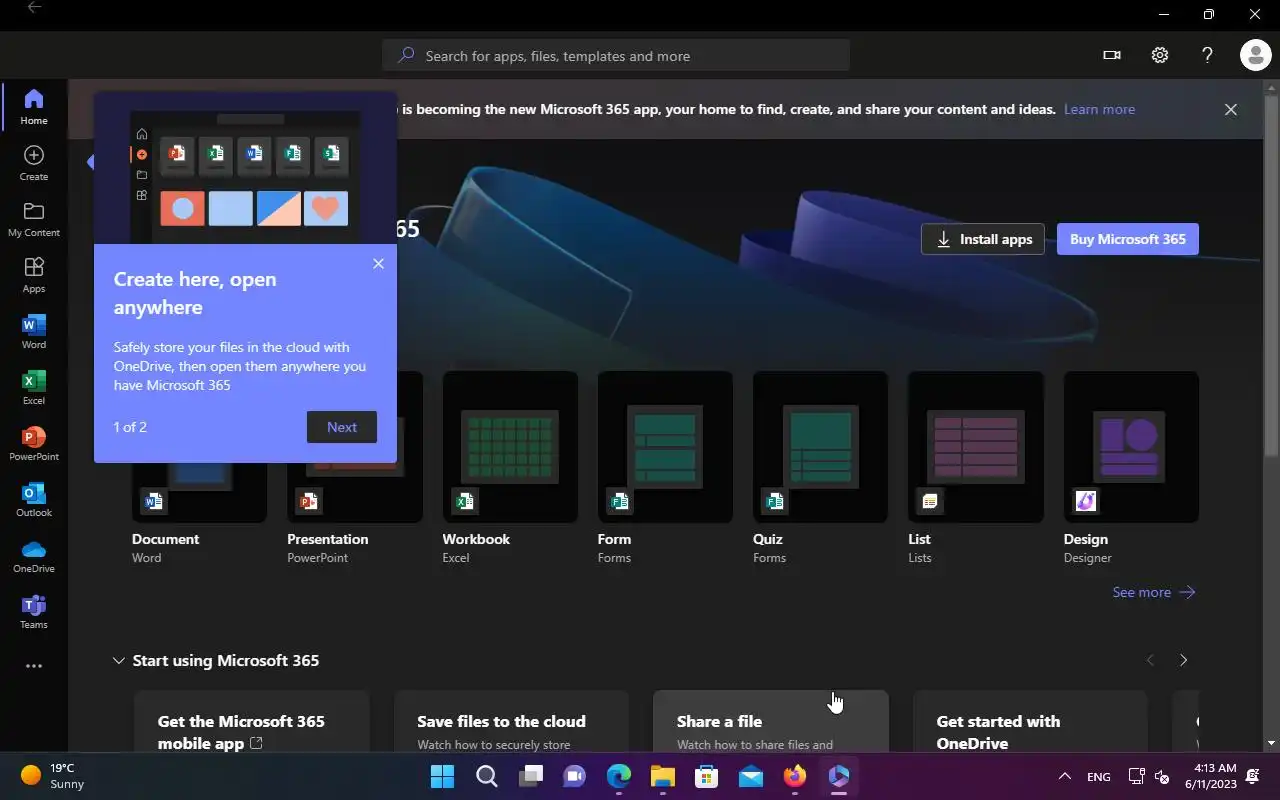Image resolution: width=1280 pixels, height=800 pixels.
Task: Open the Share a file card
Action: click(x=770, y=720)
